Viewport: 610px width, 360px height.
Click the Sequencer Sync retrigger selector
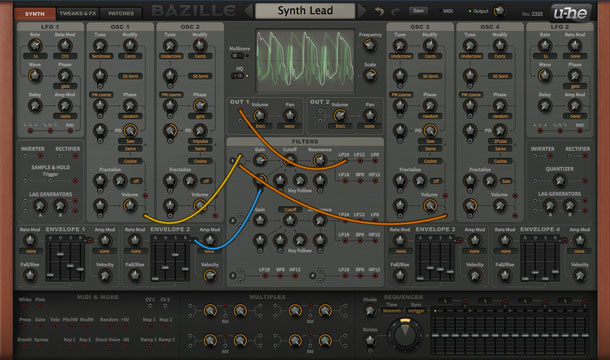(x=416, y=311)
